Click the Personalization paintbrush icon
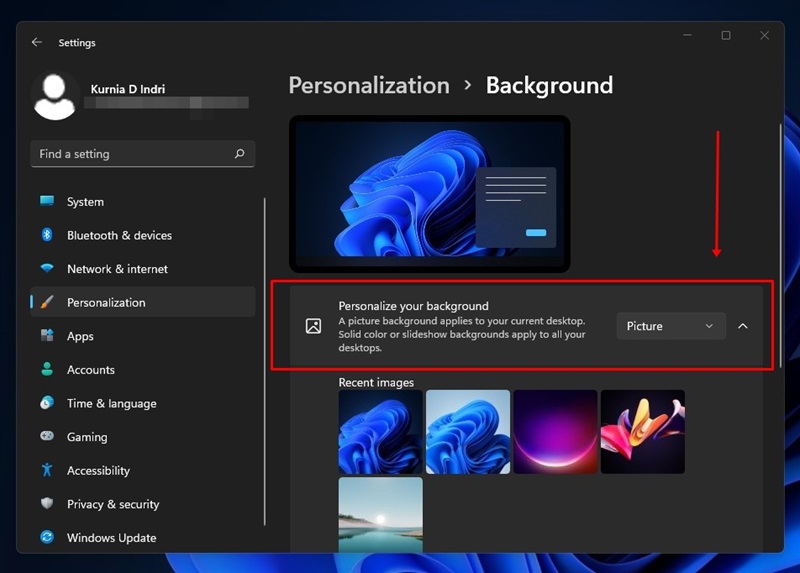Image resolution: width=800 pixels, height=573 pixels. [x=47, y=302]
